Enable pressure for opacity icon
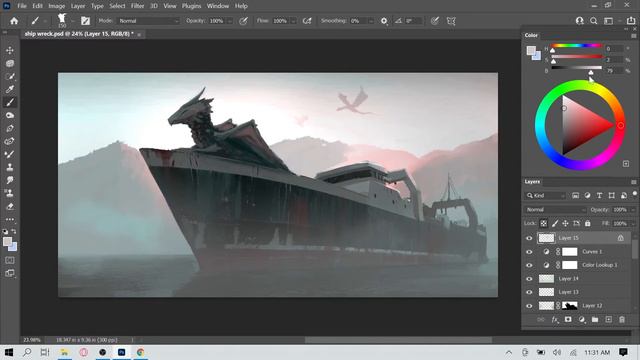Viewport: 640px width, 360px height. [x=243, y=21]
